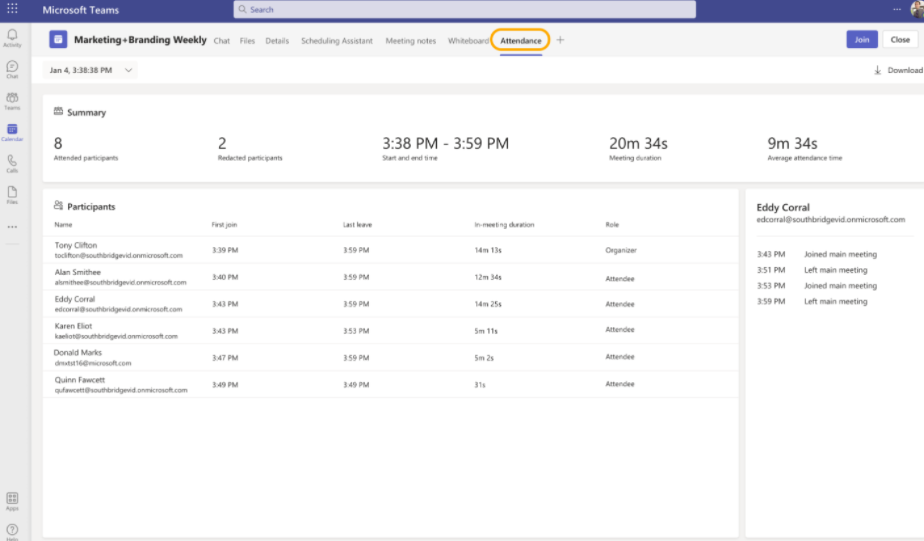
Task: Open Files in the left sidebar
Action: coord(12,193)
